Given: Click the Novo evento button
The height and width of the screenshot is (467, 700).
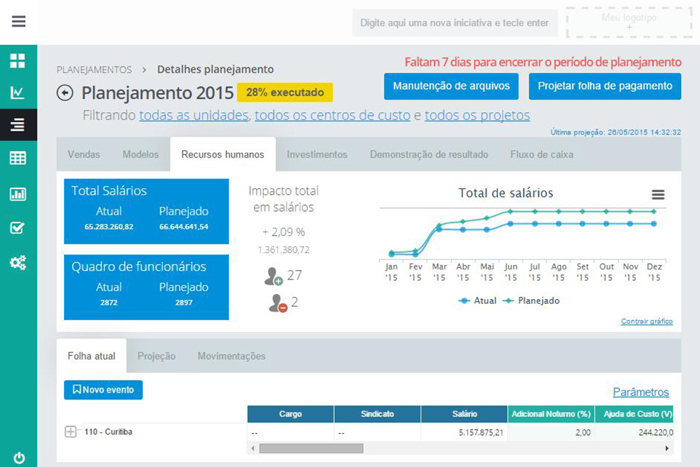Looking at the screenshot, I should [103, 390].
